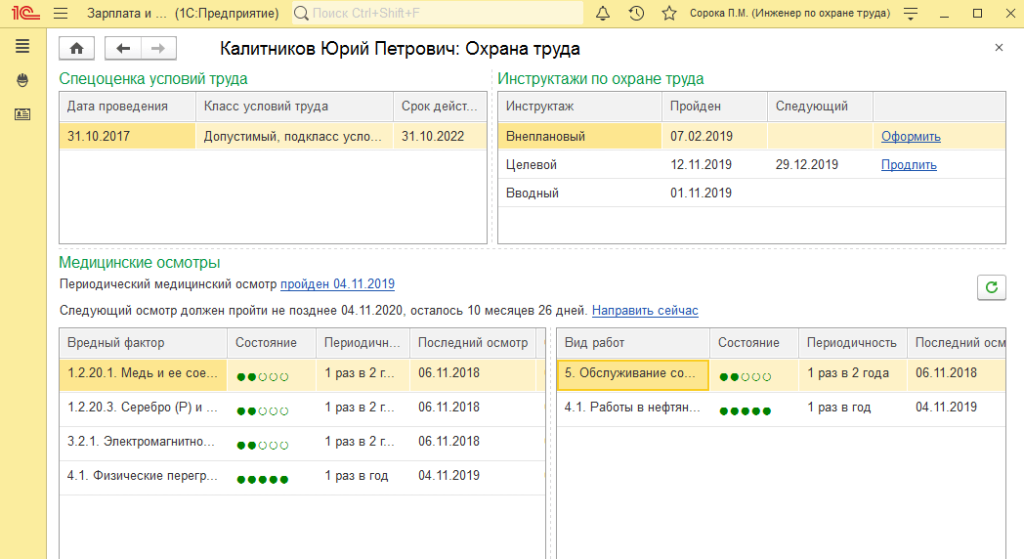The image size is (1024, 559).
Task: Open the main menu hamburger in title bar
Action: pyautogui.click(x=61, y=13)
